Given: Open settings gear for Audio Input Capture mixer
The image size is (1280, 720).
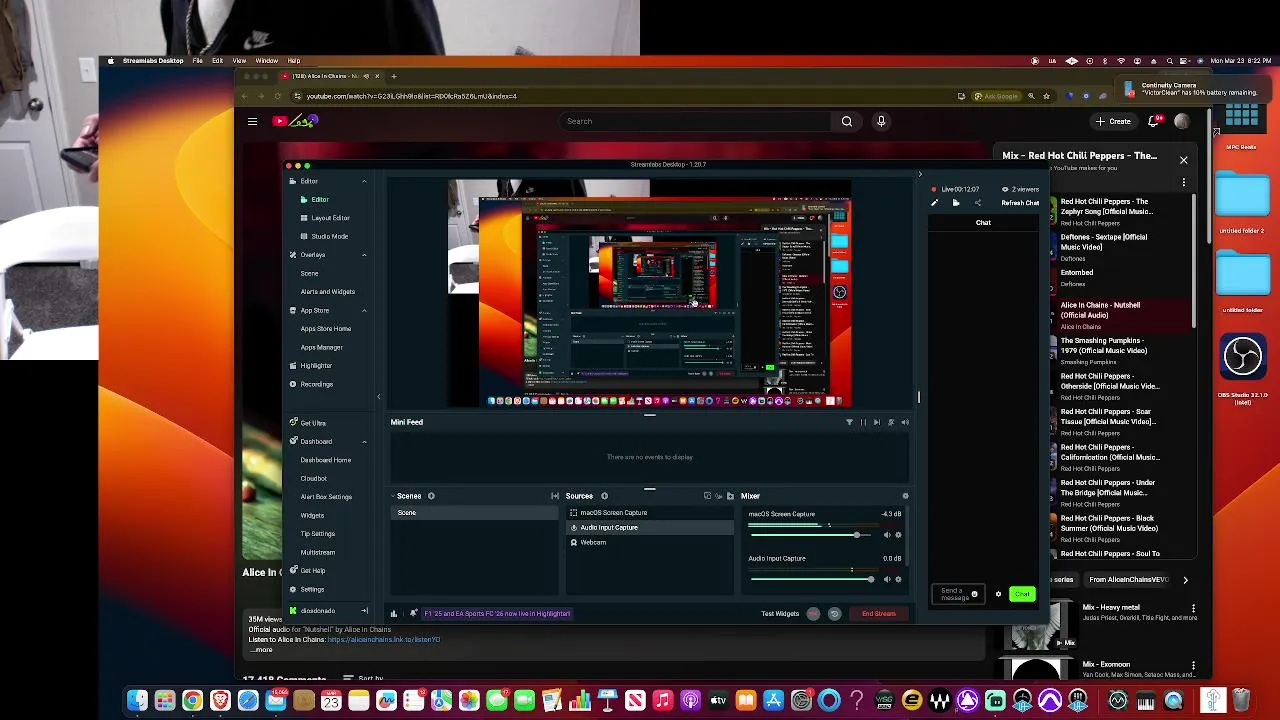Looking at the screenshot, I should click(898, 580).
